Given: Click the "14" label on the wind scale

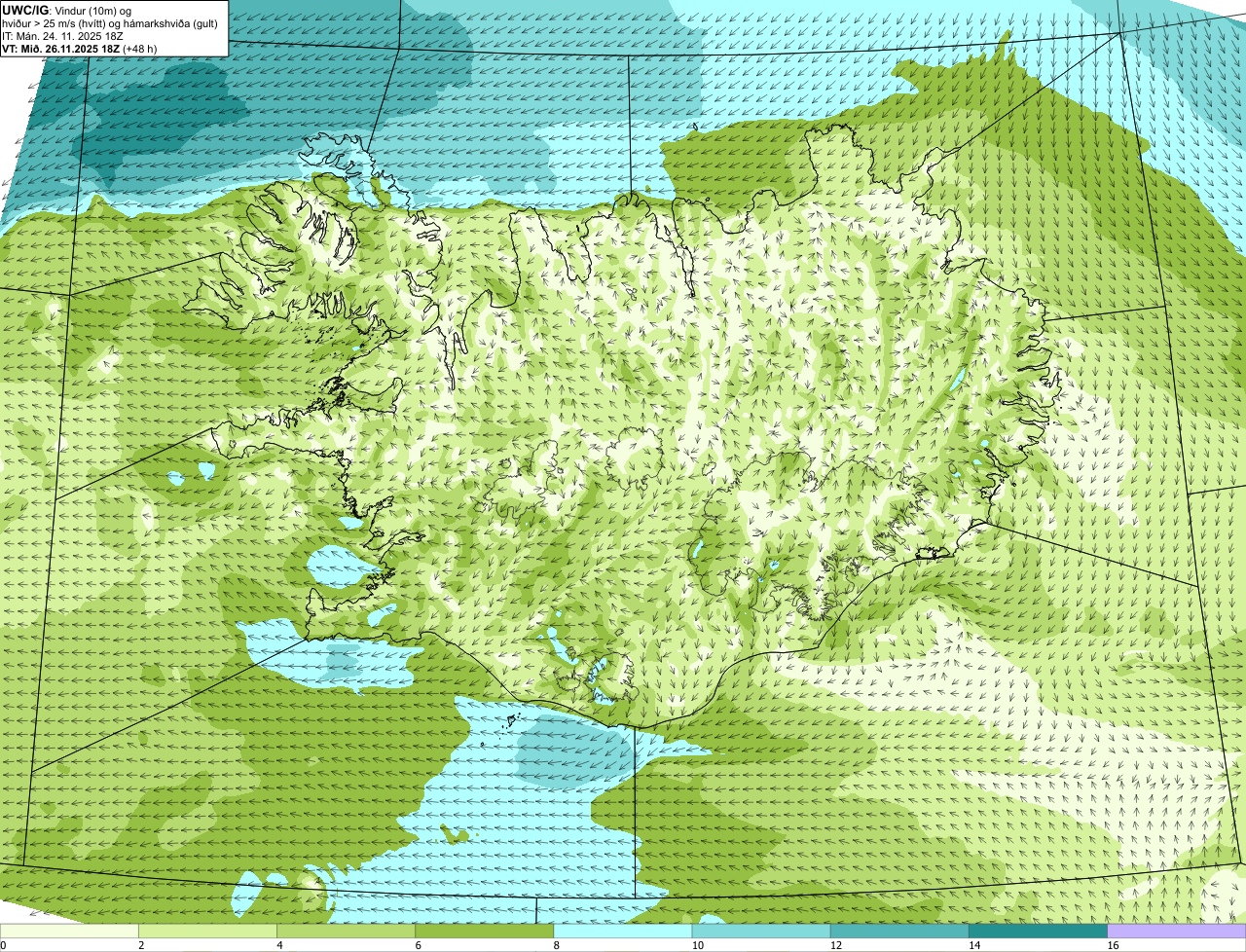Looking at the screenshot, I should coord(974,945).
